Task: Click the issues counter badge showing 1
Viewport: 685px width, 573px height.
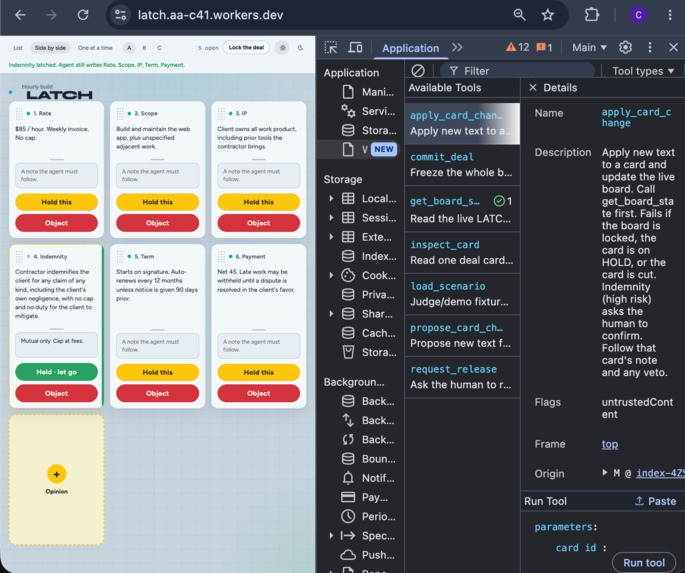Action: click(544, 47)
